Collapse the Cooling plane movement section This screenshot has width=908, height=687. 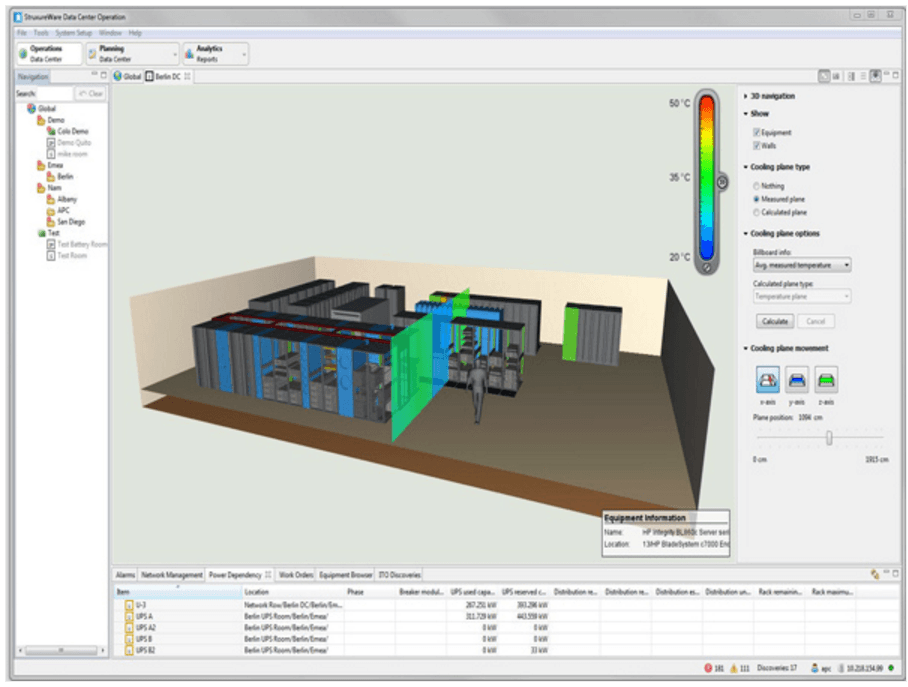pyautogui.click(x=746, y=348)
